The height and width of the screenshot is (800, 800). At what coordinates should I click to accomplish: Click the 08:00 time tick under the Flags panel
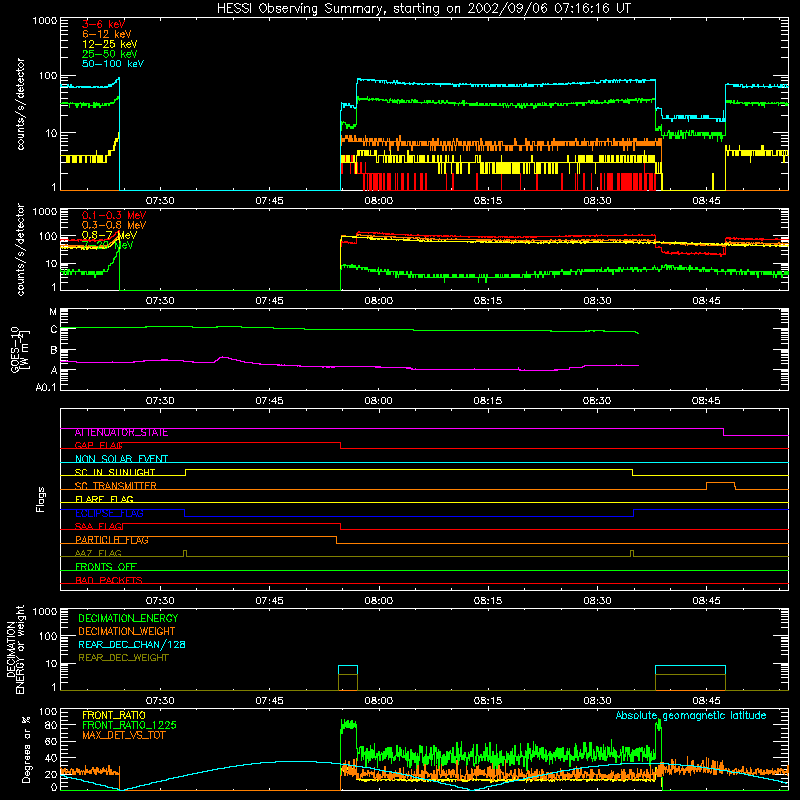click(x=379, y=601)
